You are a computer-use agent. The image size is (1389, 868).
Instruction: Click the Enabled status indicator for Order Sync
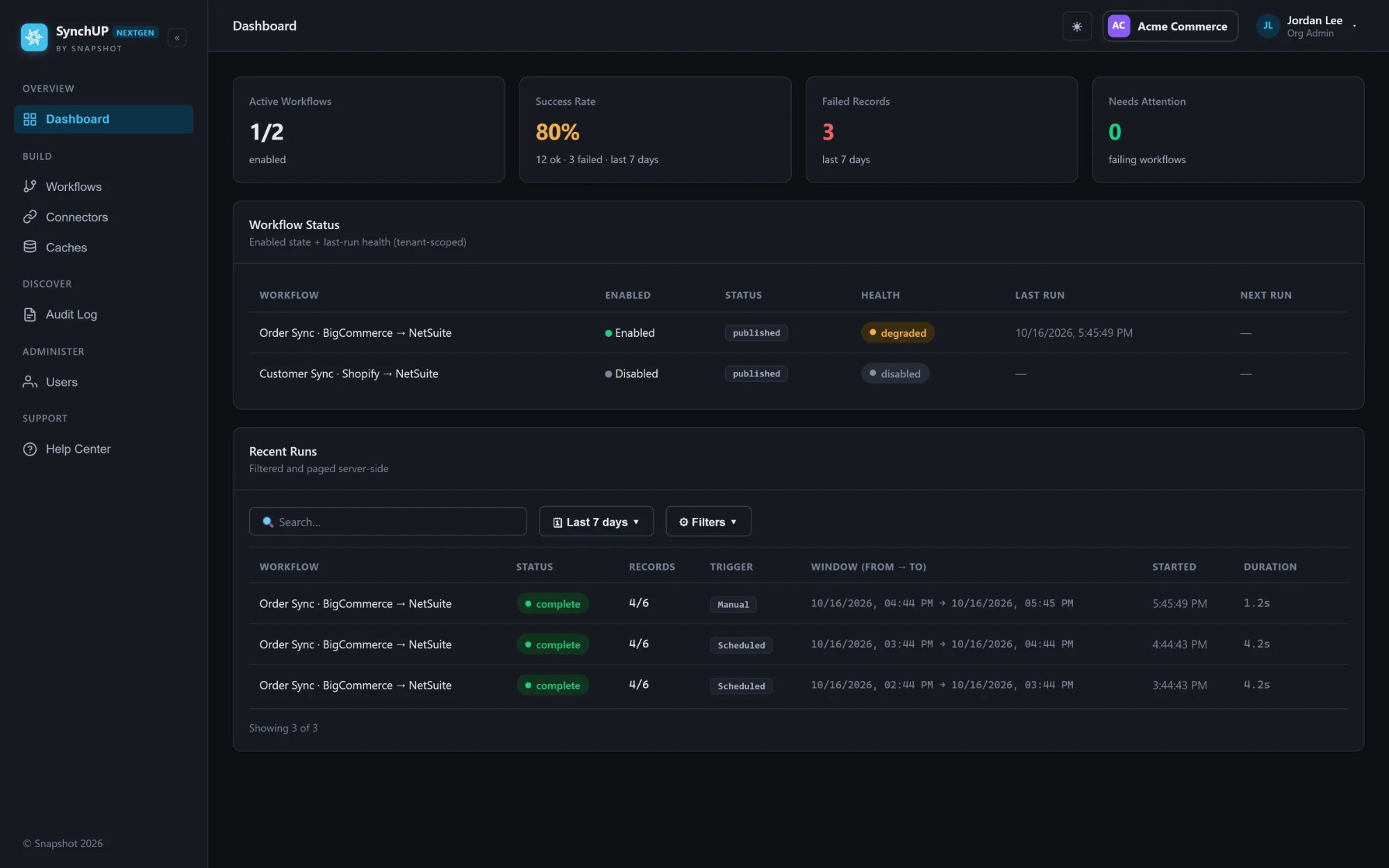click(x=630, y=333)
